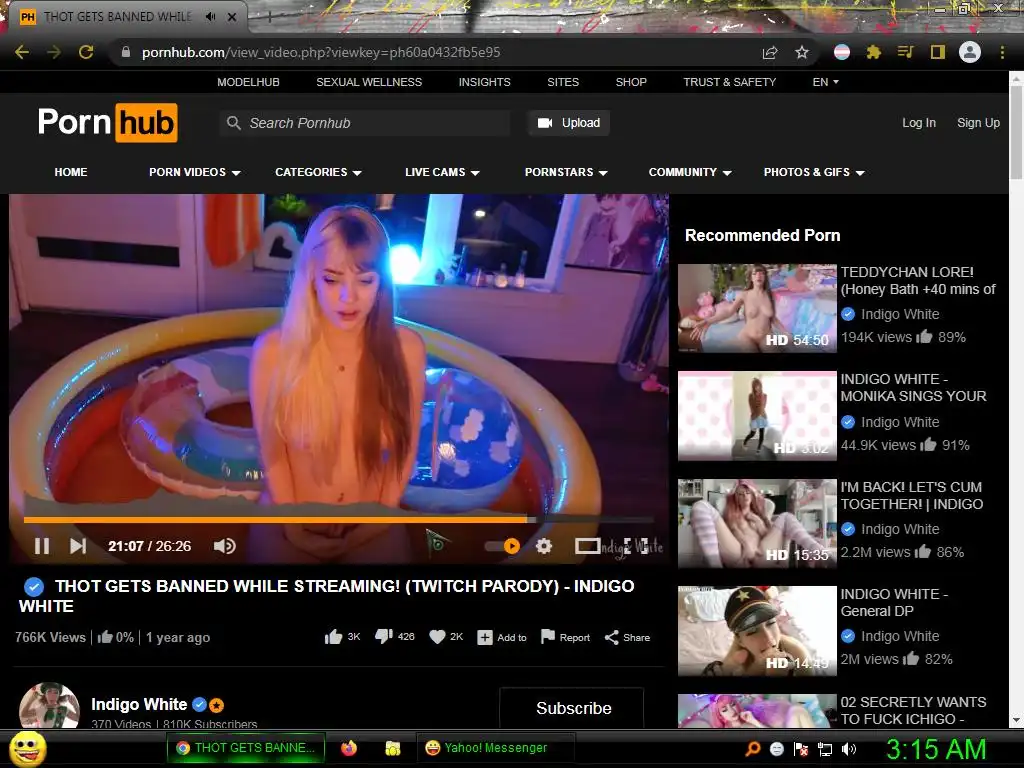Dislike the video with thumbs down
Image resolution: width=1024 pixels, height=768 pixels.
pyautogui.click(x=384, y=636)
